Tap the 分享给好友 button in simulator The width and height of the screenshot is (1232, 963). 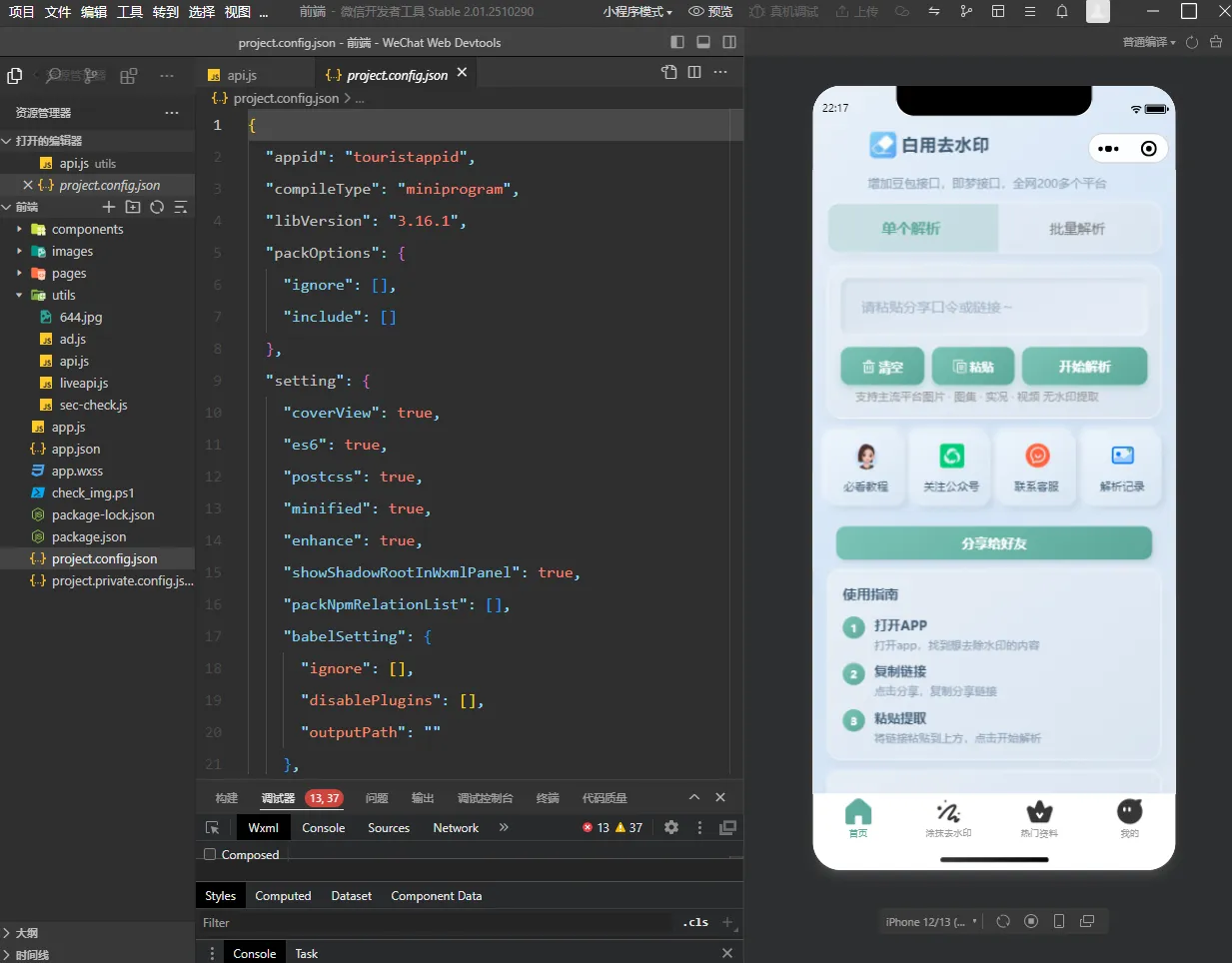(x=994, y=543)
